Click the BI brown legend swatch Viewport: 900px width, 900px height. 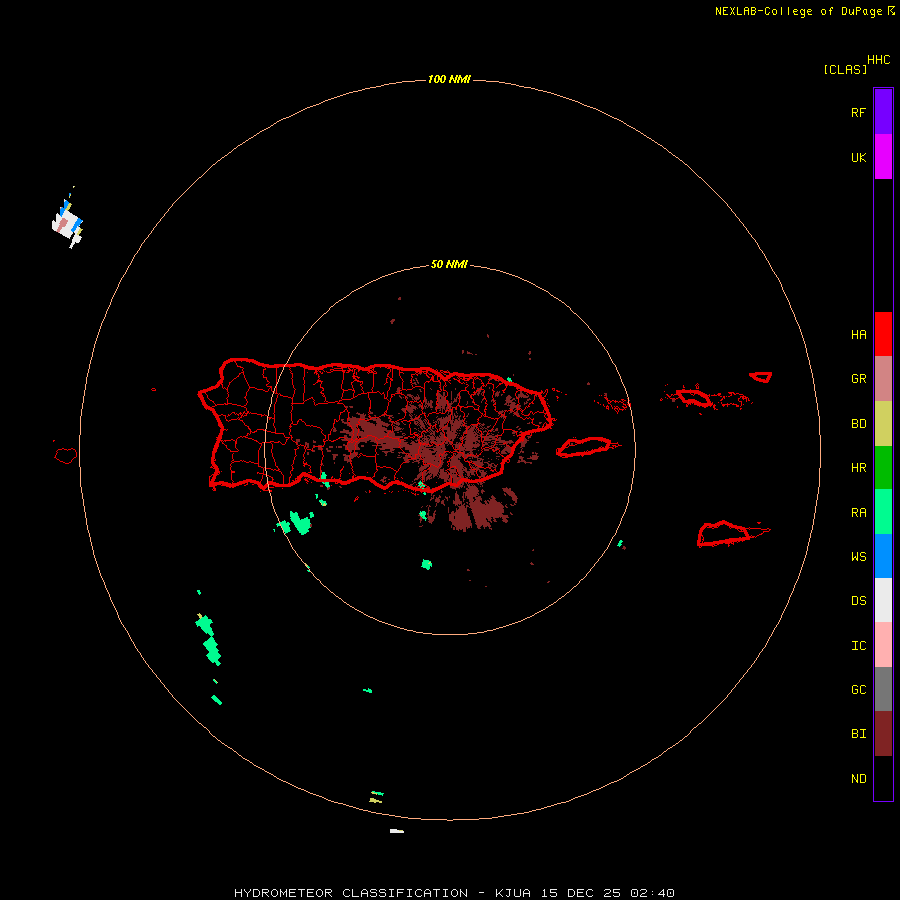click(883, 733)
